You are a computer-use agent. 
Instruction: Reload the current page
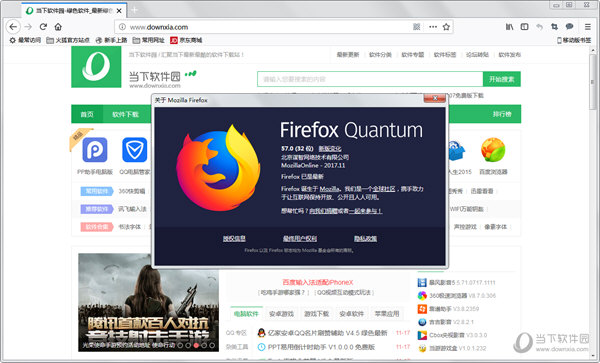pos(43,27)
